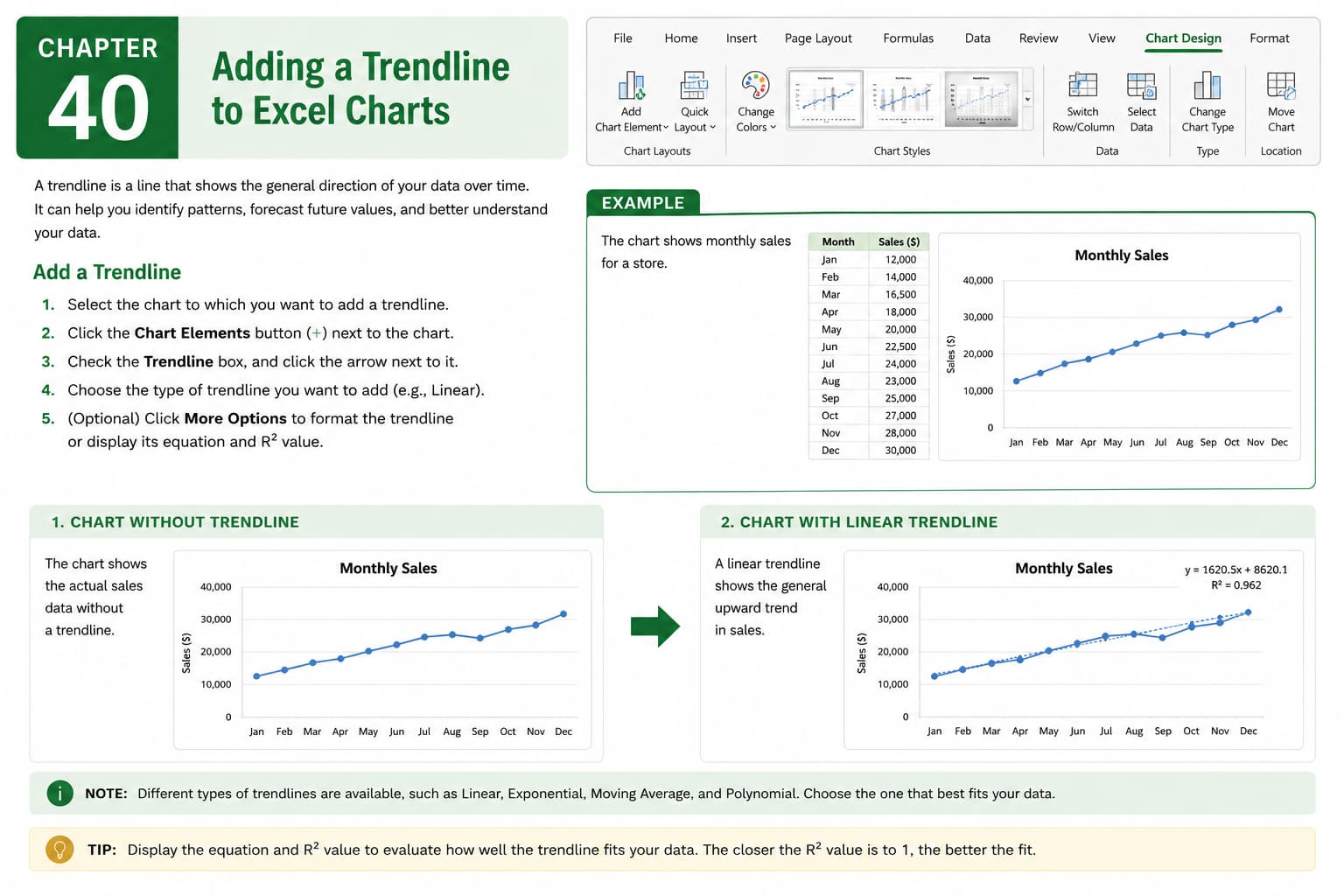The width and height of the screenshot is (1344, 896).
Task: Expand the Add Chart Element dropdown arrow
Action: coord(666,128)
